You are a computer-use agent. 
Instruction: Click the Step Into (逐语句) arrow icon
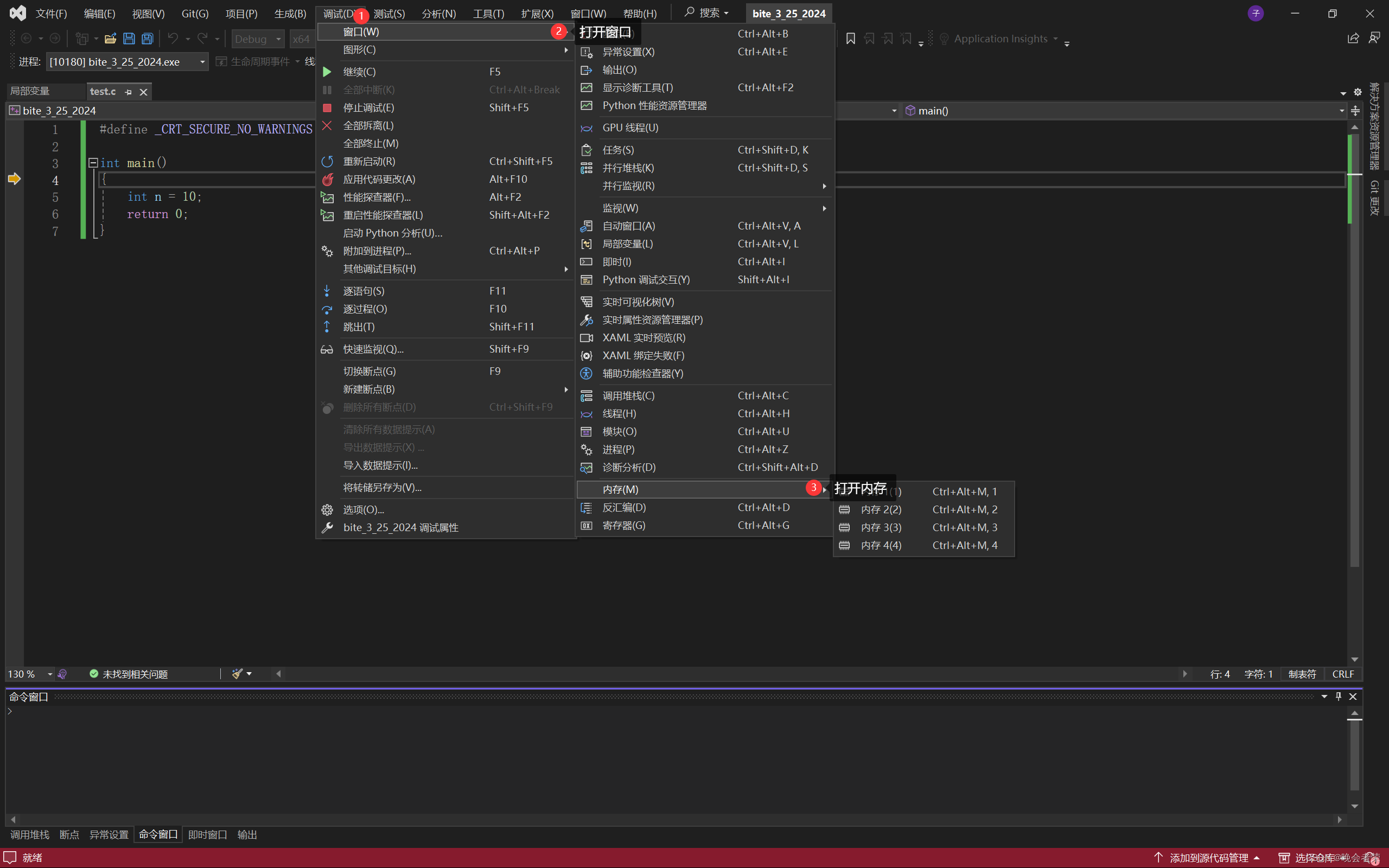327,291
